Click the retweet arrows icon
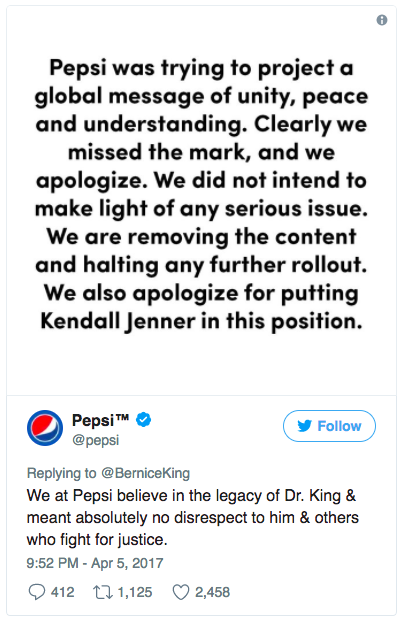The image size is (402, 623). pyautogui.click(x=103, y=592)
